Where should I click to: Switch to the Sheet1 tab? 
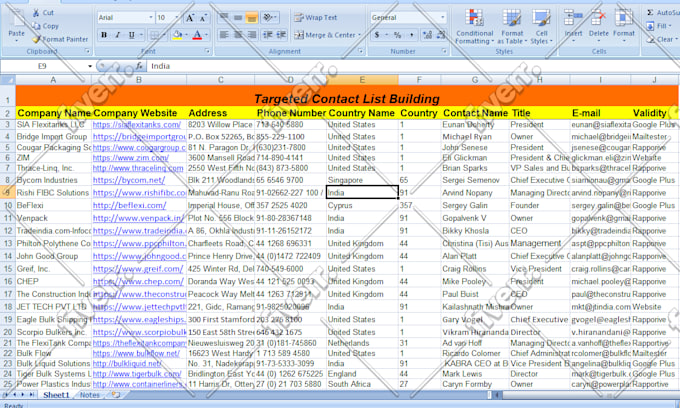pyautogui.click(x=56, y=395)
